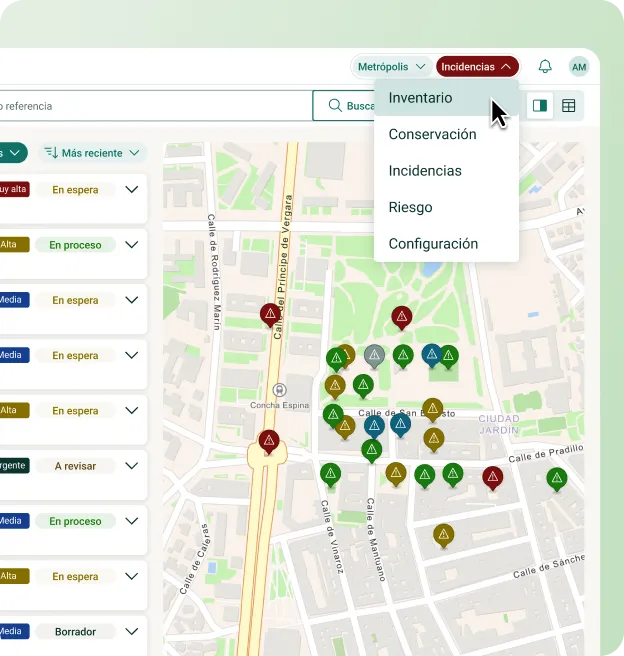Open the notifications bell

(545, 67)
